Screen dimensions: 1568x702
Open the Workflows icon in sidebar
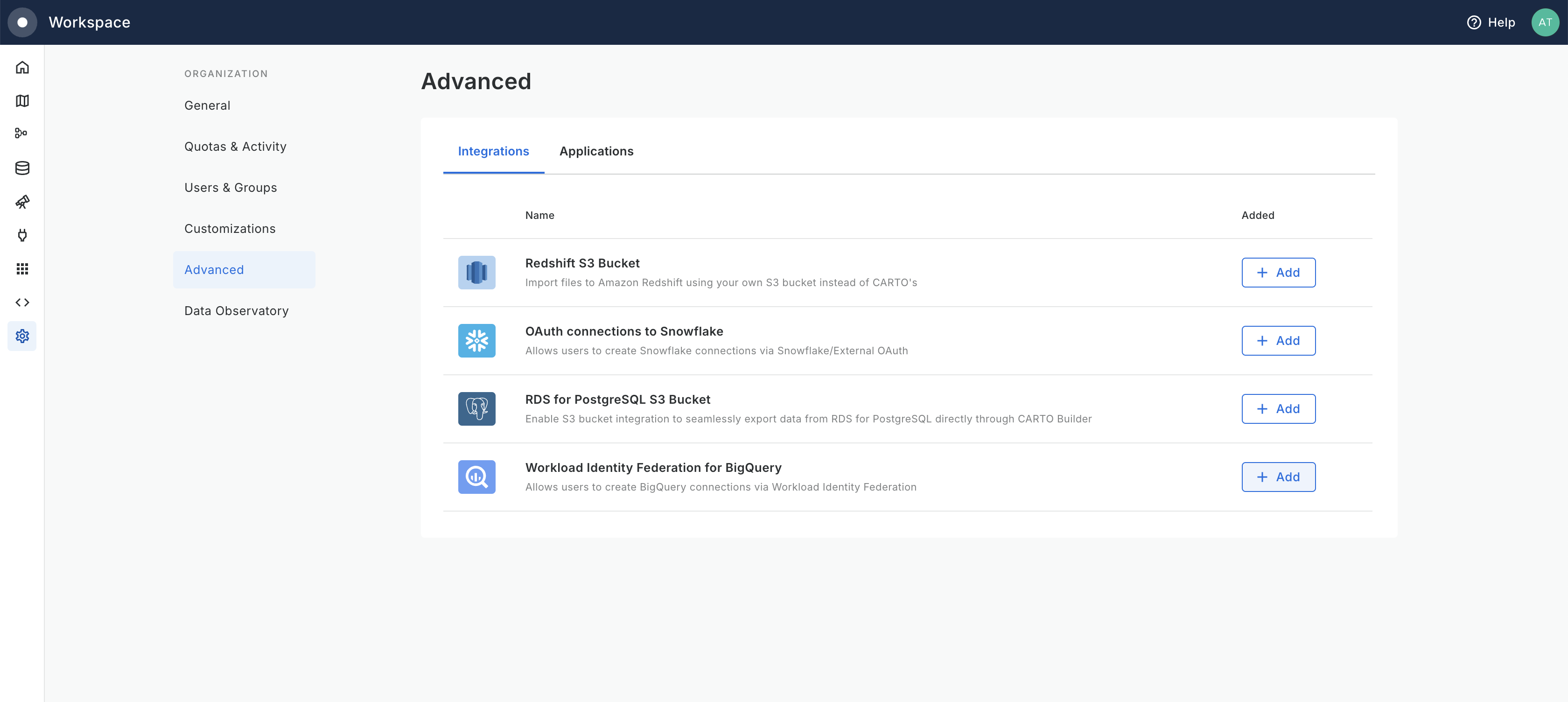[21, 133]
